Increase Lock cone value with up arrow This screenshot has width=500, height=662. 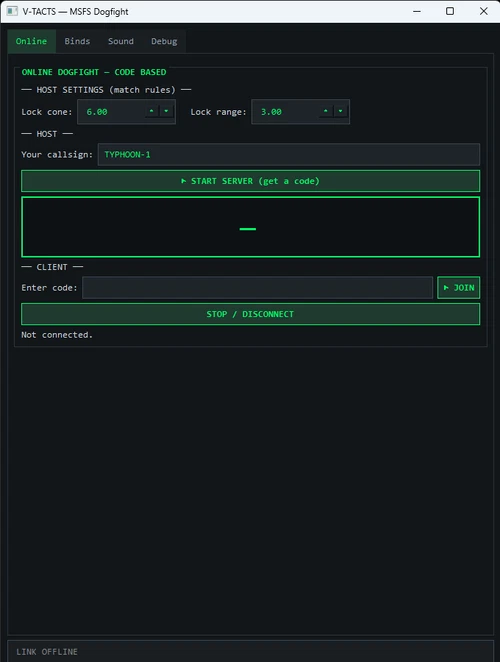(x=151, y=111)
